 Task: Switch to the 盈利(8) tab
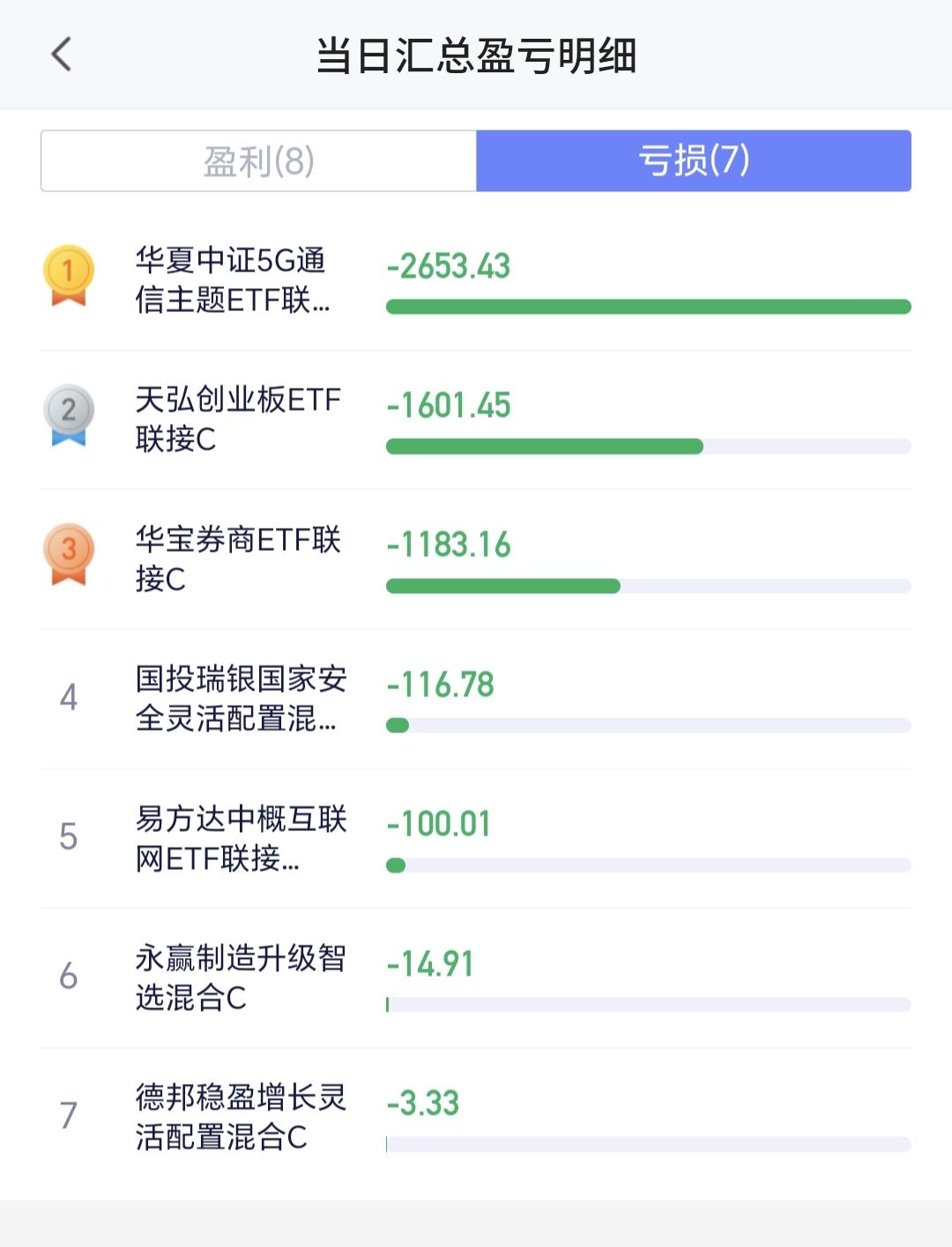pos(258,160)
